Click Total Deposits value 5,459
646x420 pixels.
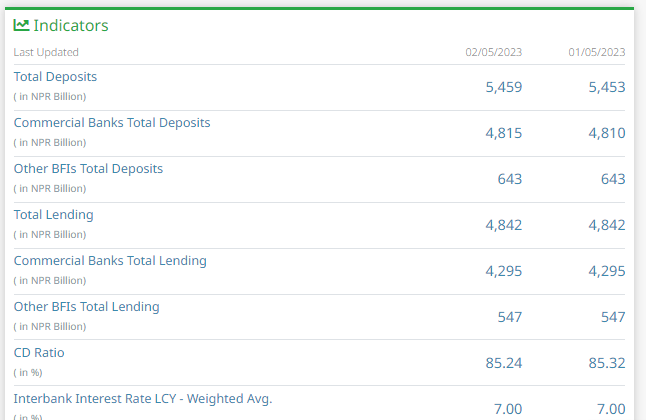pos(503,87)
